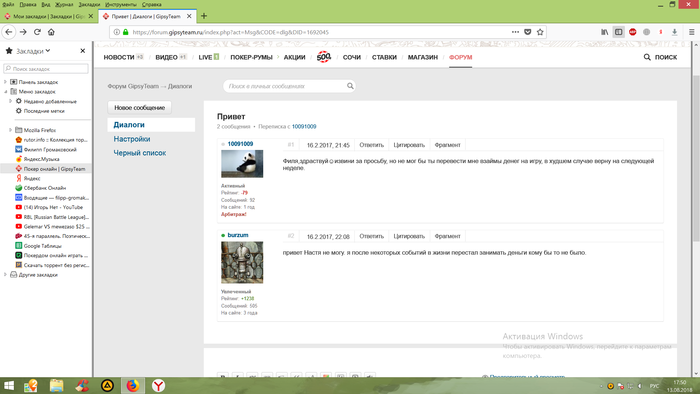This screenshot has height=394, width=700.
Task: Click the 500 promo logo icon
Action: (324, 57)
